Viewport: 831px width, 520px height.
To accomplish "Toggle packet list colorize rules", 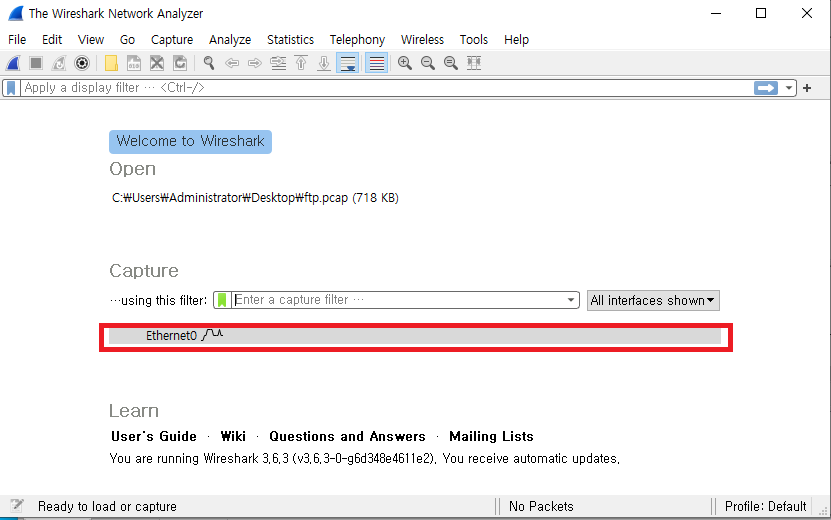I will (376, 63).
